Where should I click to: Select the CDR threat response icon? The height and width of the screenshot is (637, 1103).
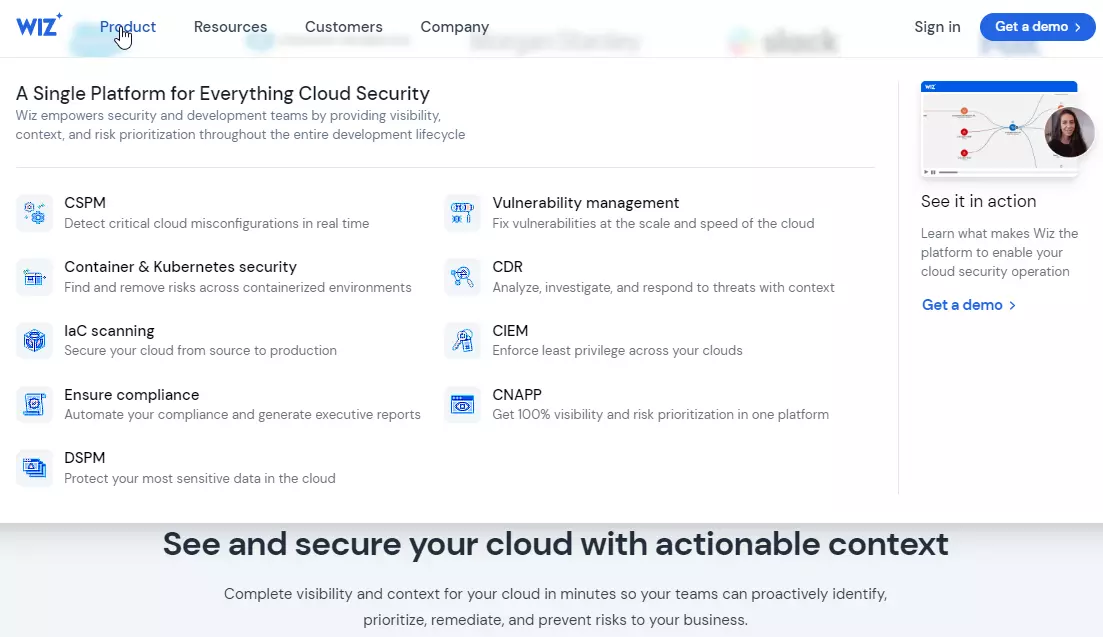click(x=463, y=276)
